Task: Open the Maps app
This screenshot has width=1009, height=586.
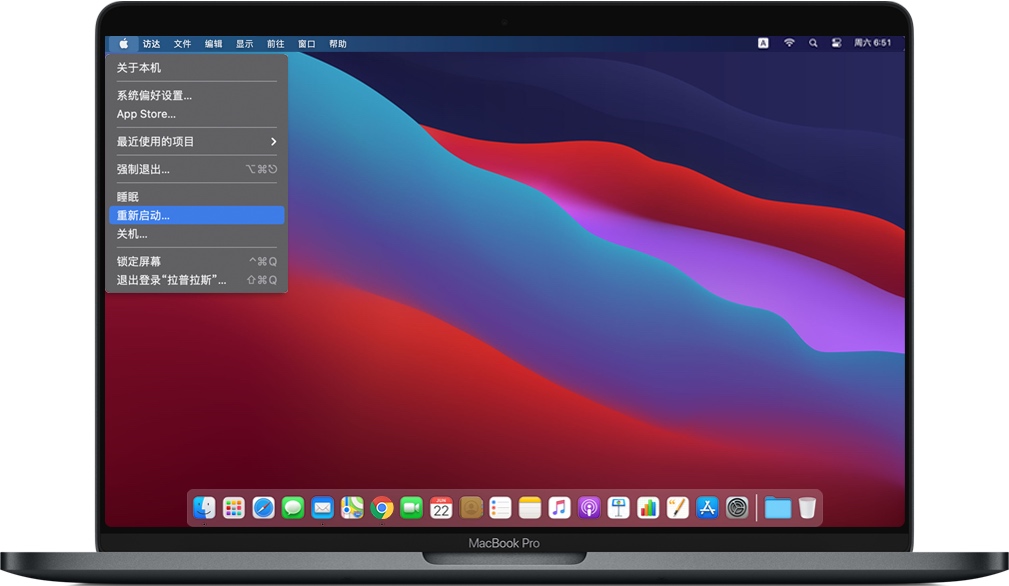Action: tap(352, 507)
